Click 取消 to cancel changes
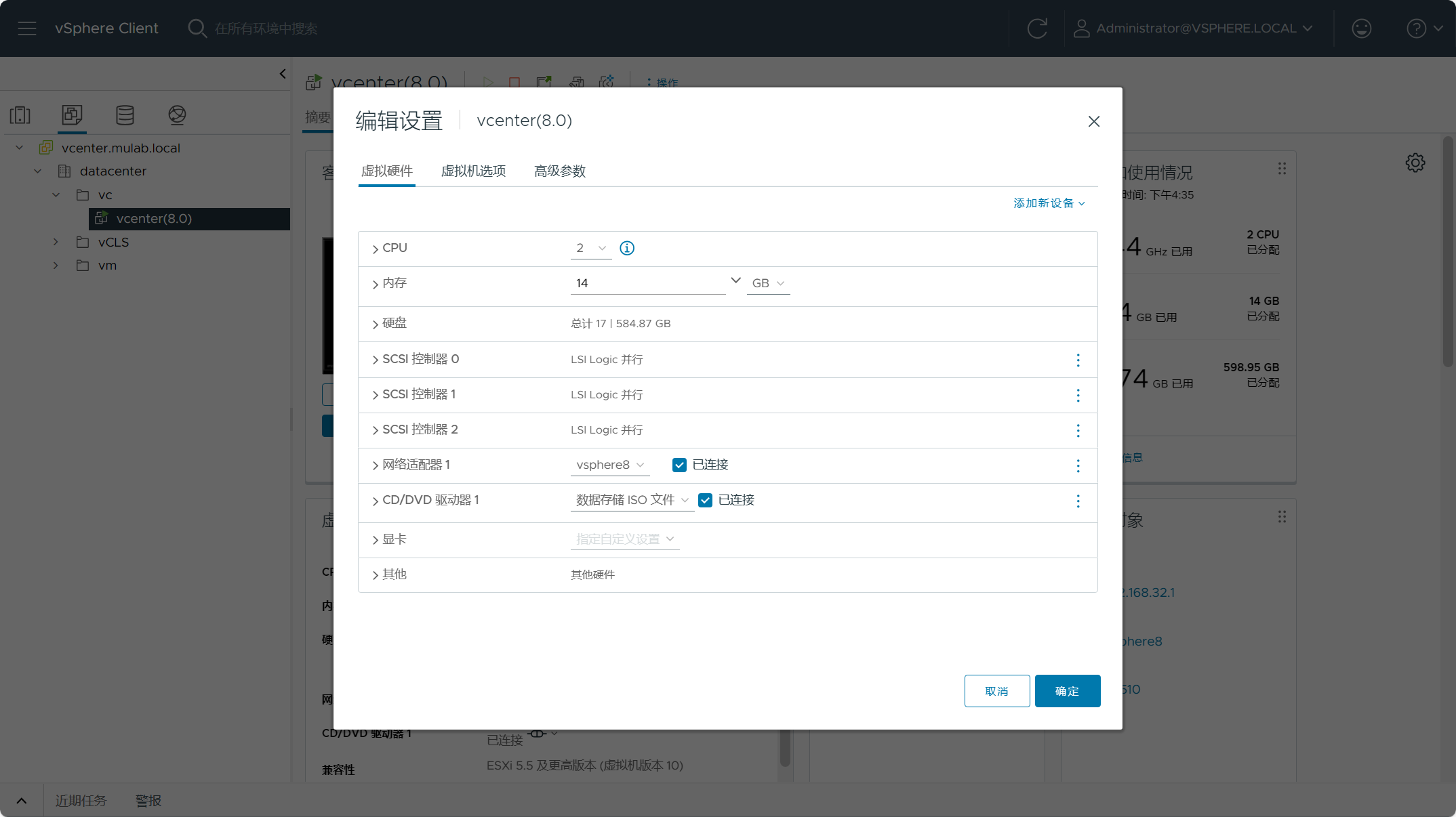The image size is (1456, 817). (x=996, y=690)
